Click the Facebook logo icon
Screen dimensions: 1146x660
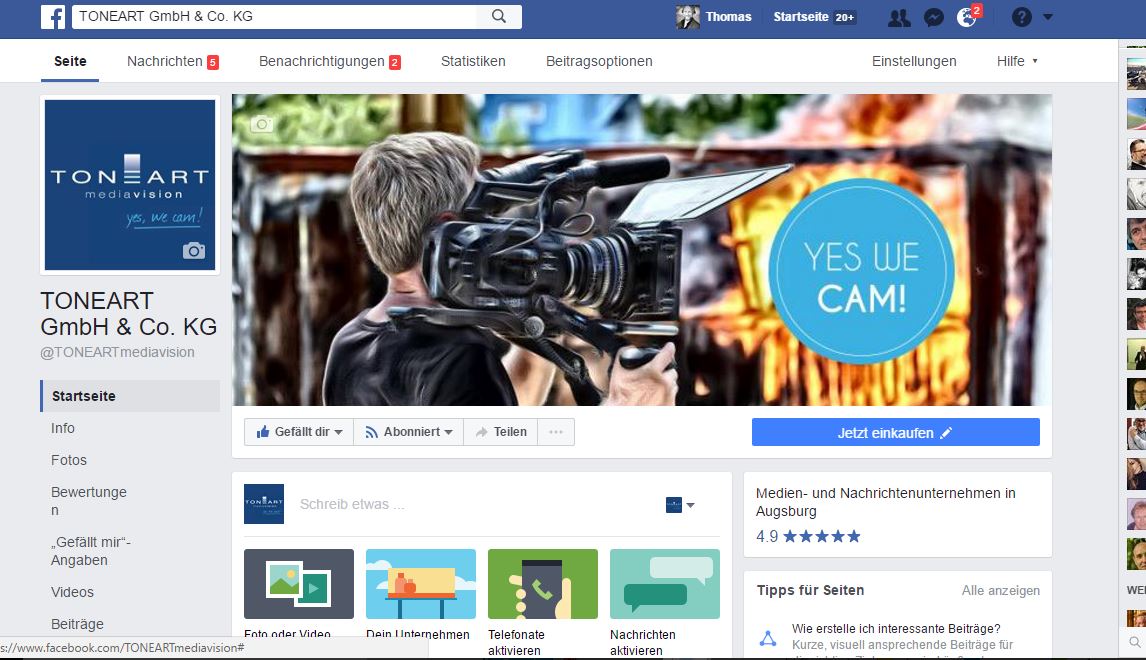53,17
